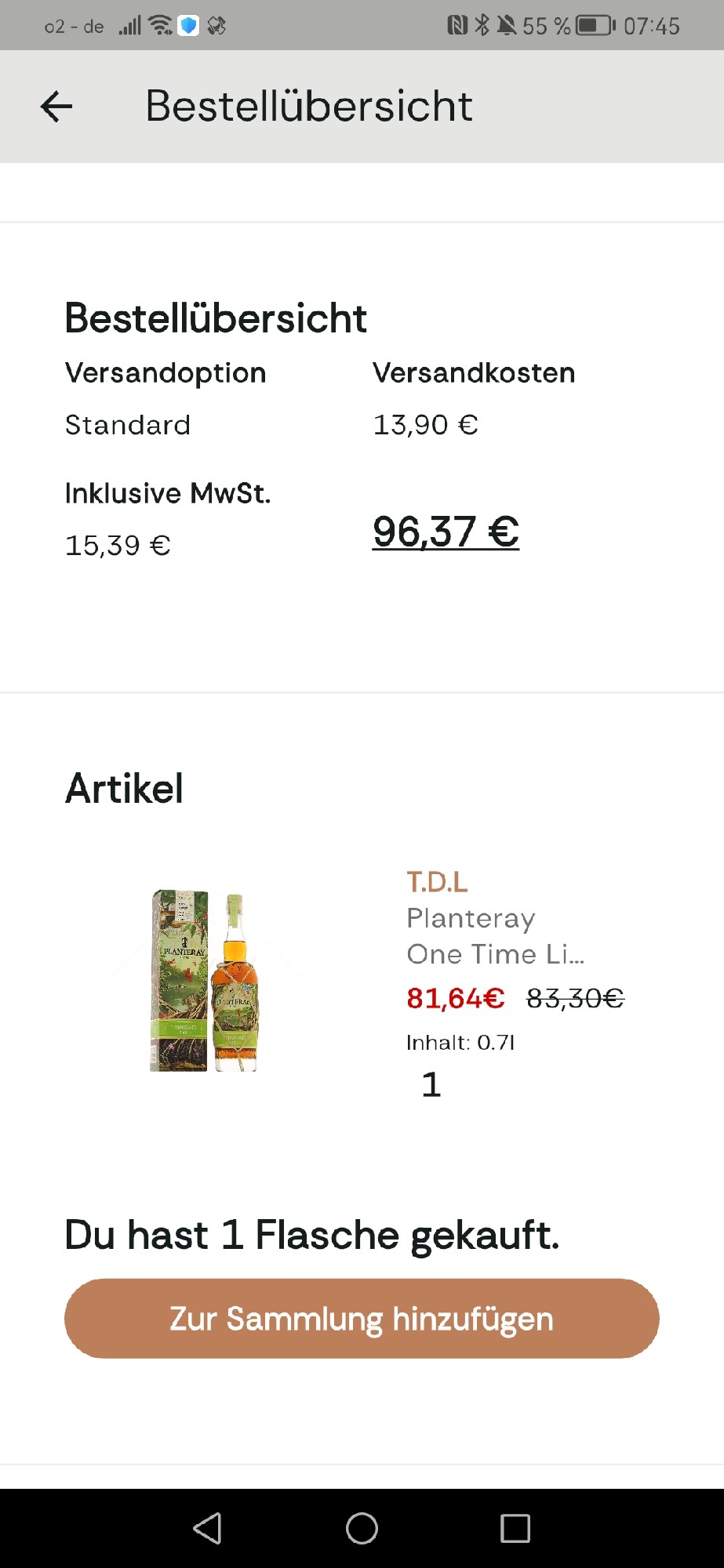Tap the battery indicator icon

tap(595, 26)
